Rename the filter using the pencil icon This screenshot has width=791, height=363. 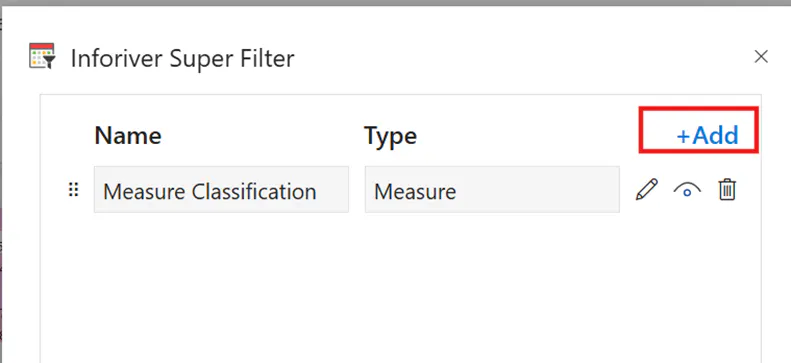(647, 190)
